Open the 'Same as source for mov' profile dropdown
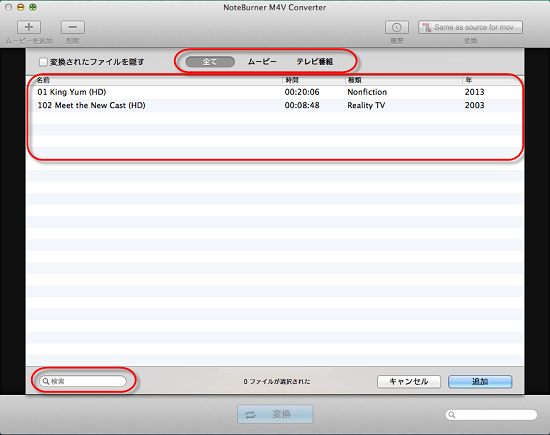 point(470,27)
